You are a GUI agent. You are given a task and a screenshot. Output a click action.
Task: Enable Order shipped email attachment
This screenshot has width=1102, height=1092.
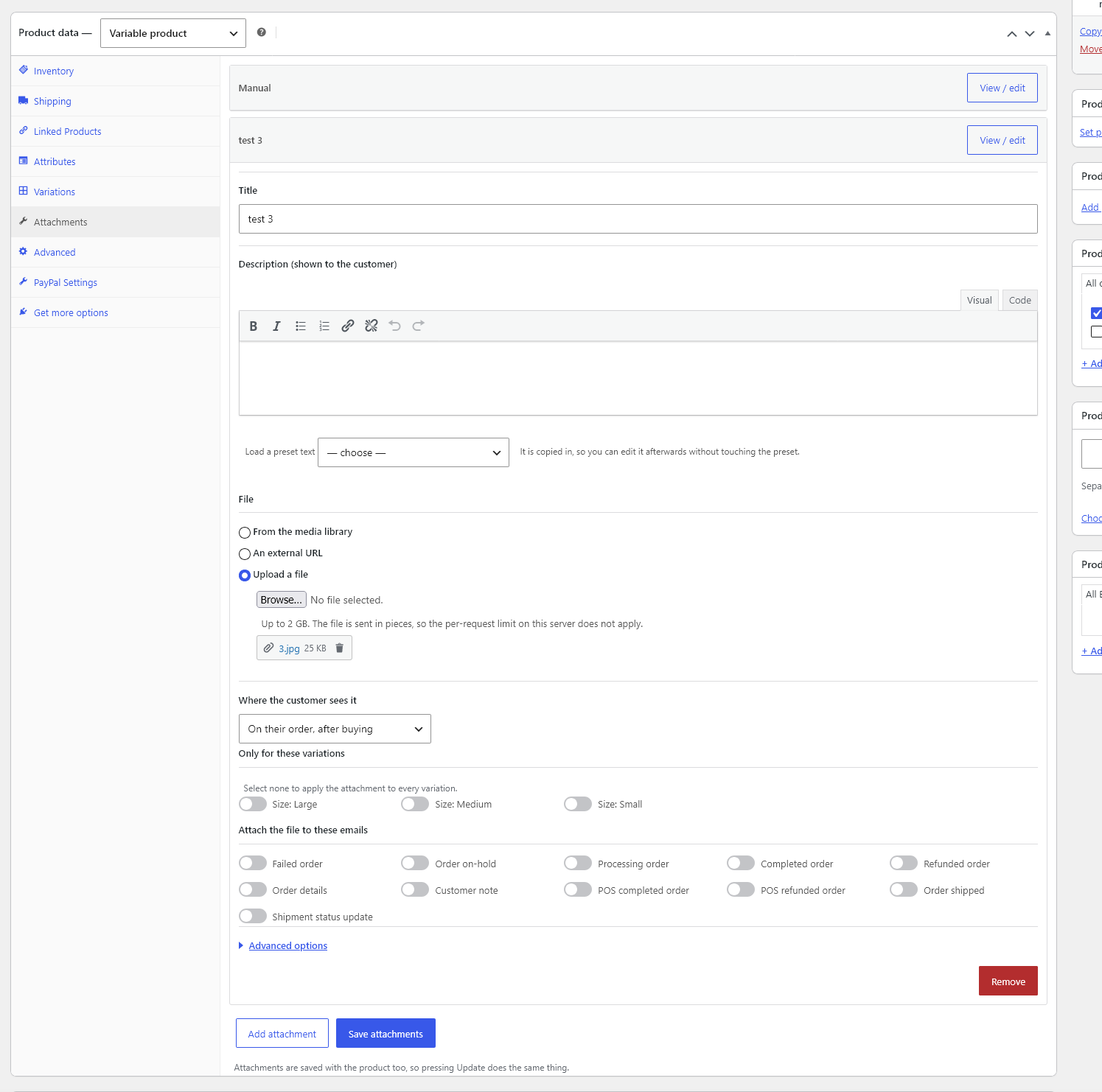point(904,889)
